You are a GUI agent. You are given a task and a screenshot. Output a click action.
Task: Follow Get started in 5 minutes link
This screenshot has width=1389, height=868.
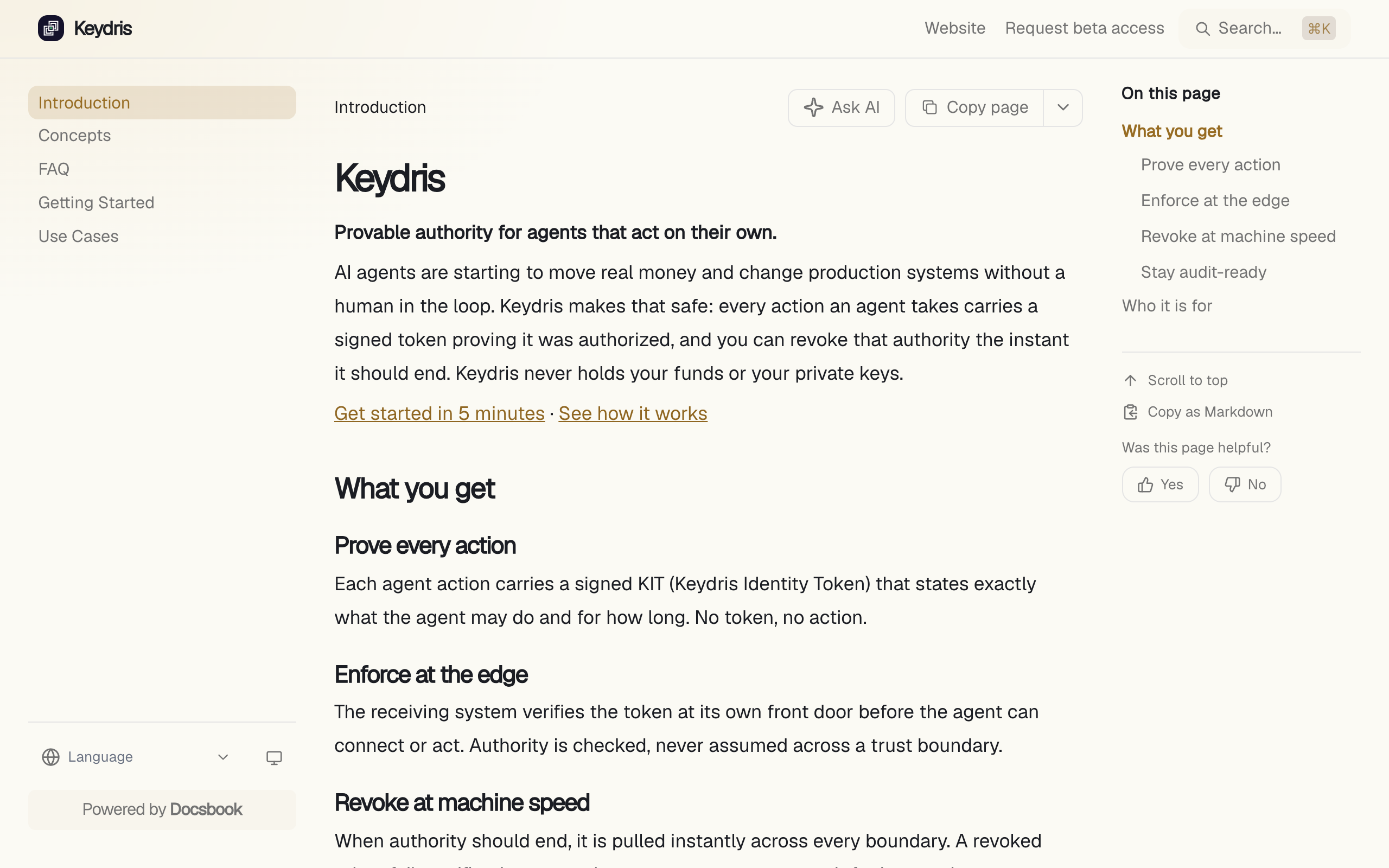pos(439,413)
